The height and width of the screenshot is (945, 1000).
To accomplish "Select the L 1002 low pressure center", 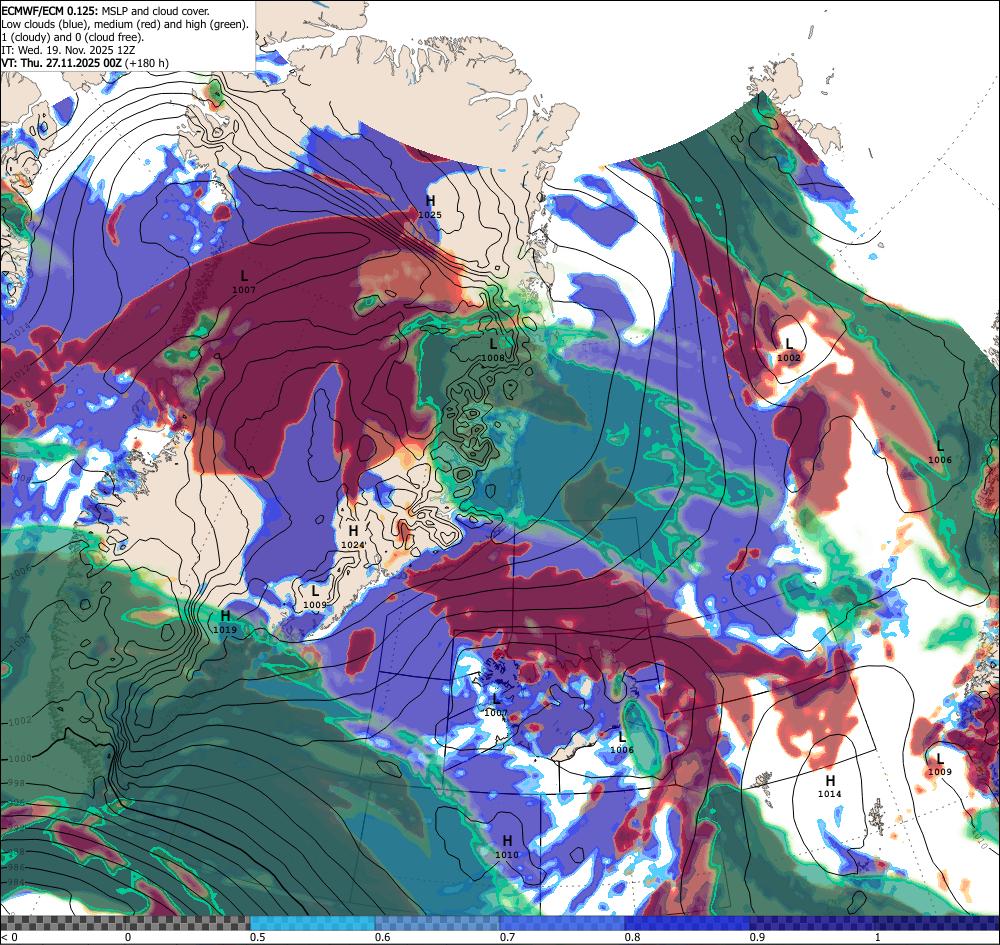I will (x=788, y=351).
